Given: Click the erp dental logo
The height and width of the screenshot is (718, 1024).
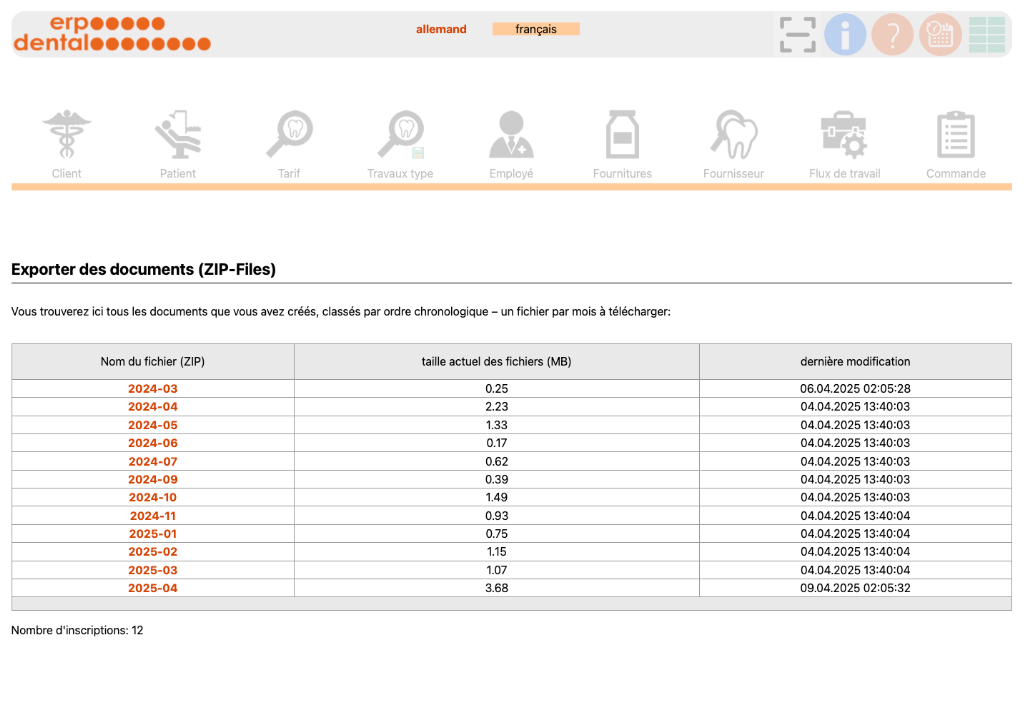Looking at the screenshot, I should (x=112, y=33).
